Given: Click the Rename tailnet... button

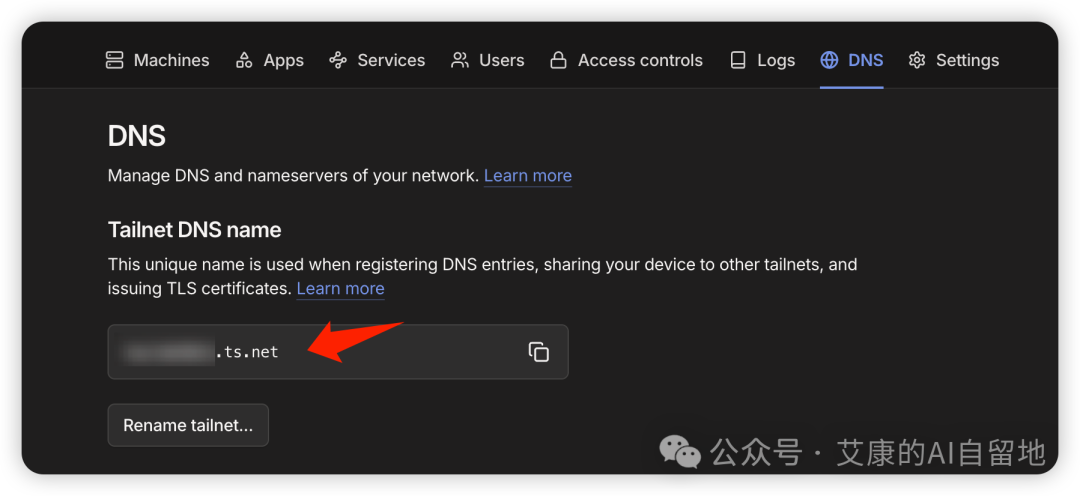Looking at the screenshot, I should click(x=188, y=425).
